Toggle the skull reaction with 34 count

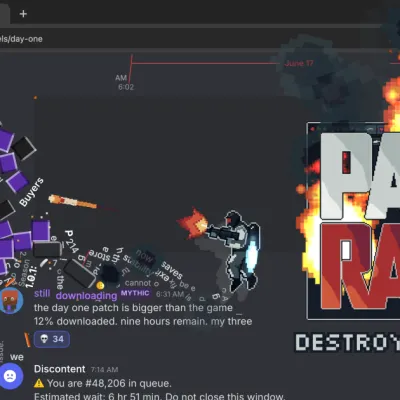[52, 339]
